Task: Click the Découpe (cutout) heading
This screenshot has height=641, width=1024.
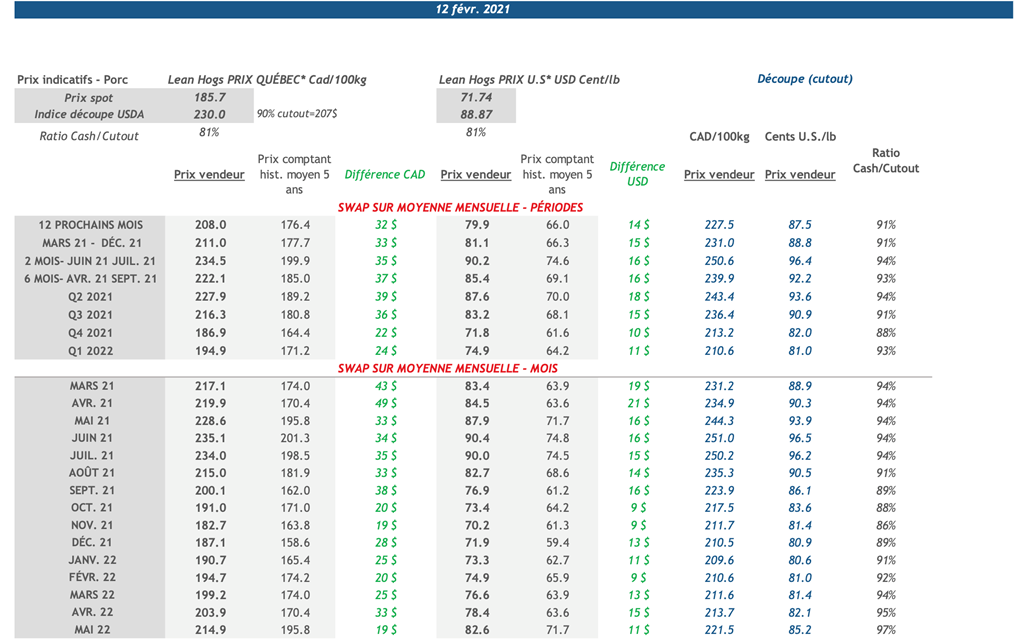Action: click(804, 79)
